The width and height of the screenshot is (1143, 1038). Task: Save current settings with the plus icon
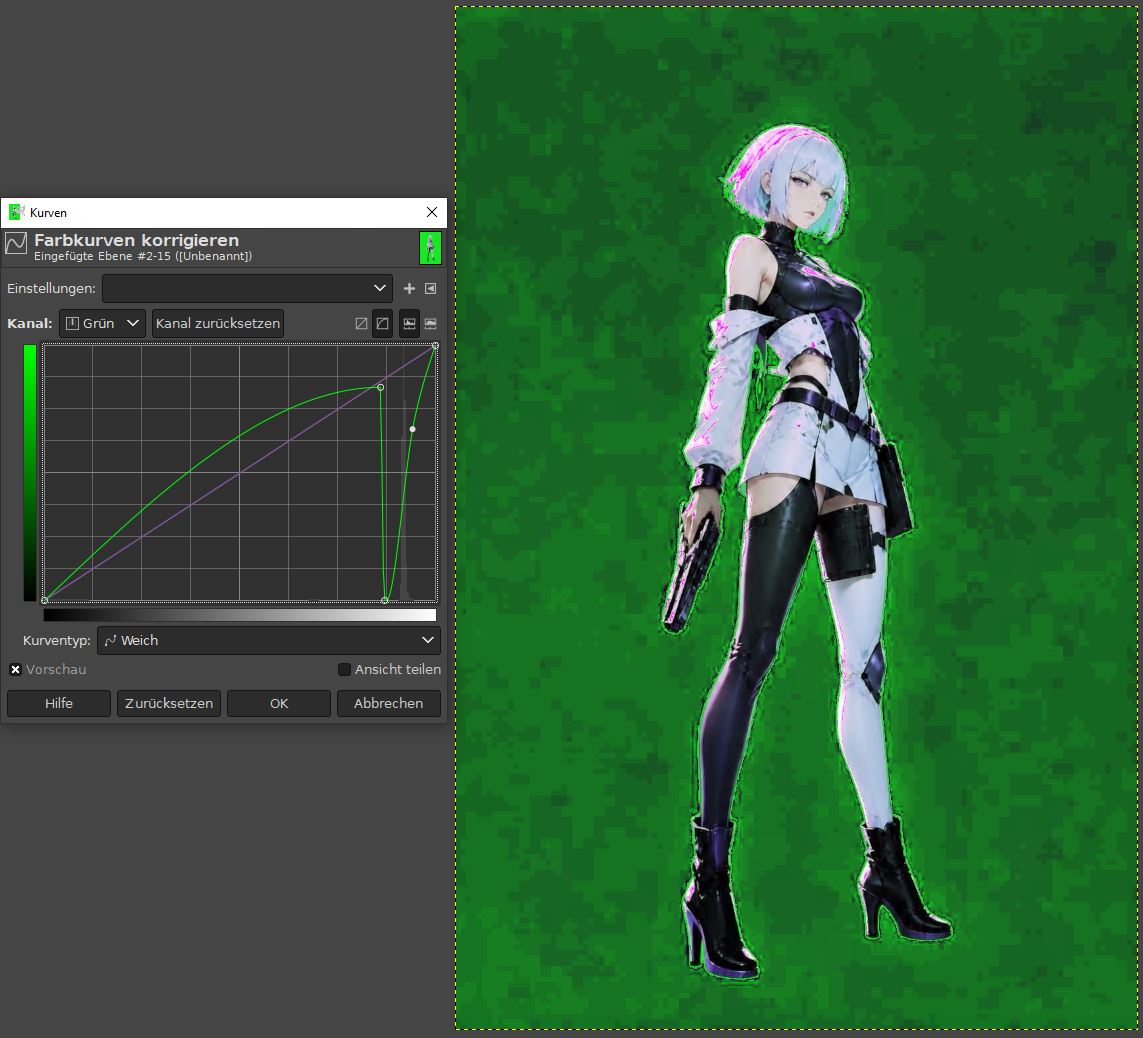(x=409, y=289)
